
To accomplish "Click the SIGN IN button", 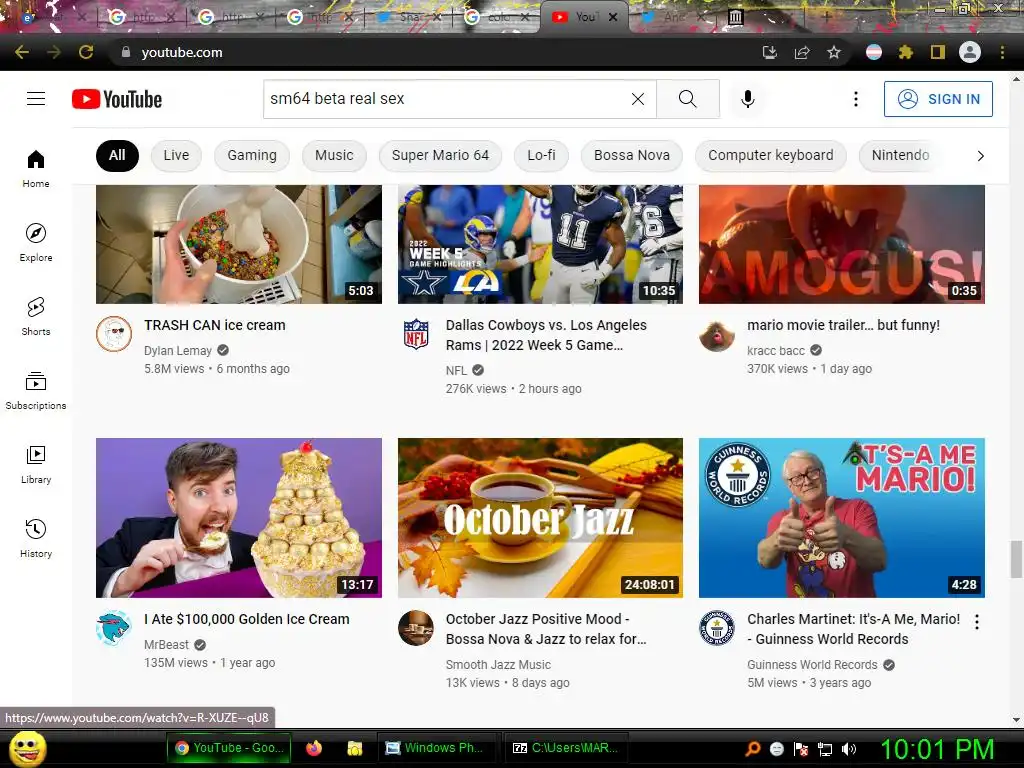I will 938,99.
